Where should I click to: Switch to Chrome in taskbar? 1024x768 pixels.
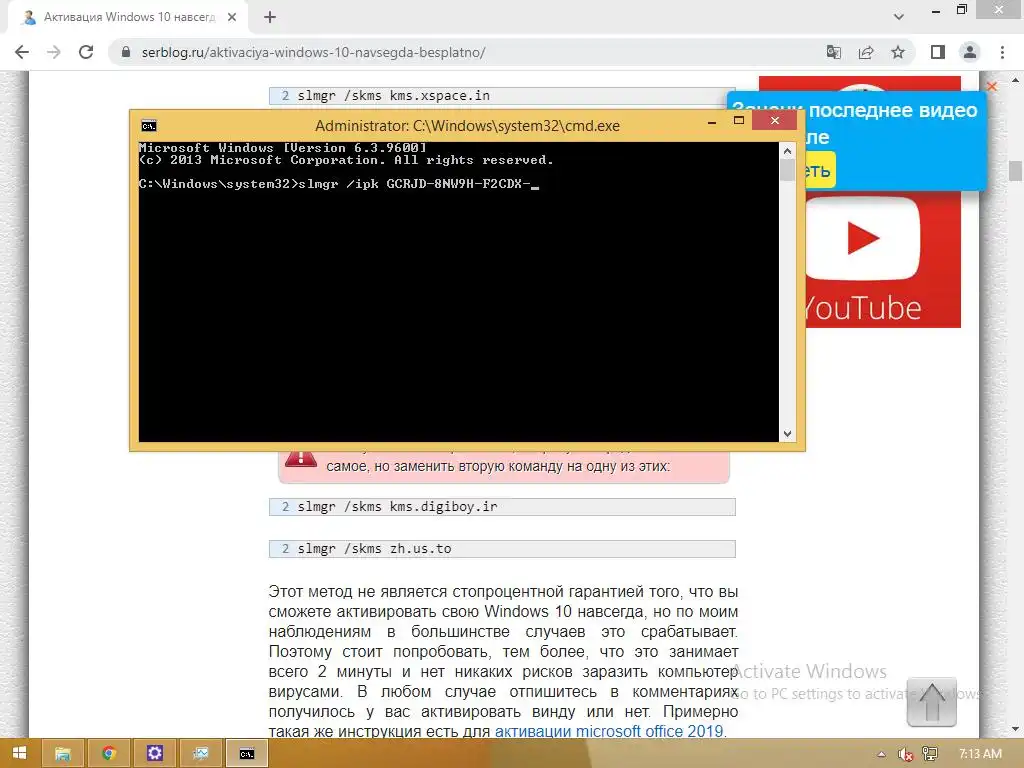(108, 754)
